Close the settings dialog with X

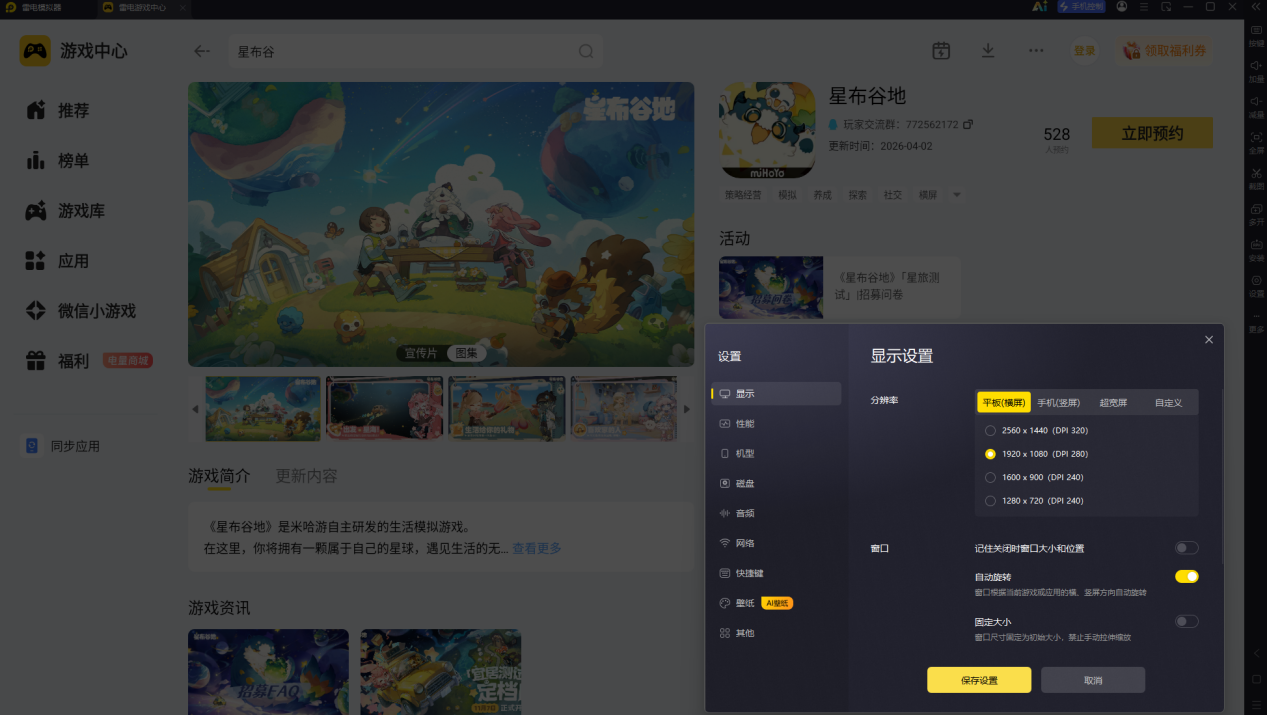click(x=1208, y=340)
